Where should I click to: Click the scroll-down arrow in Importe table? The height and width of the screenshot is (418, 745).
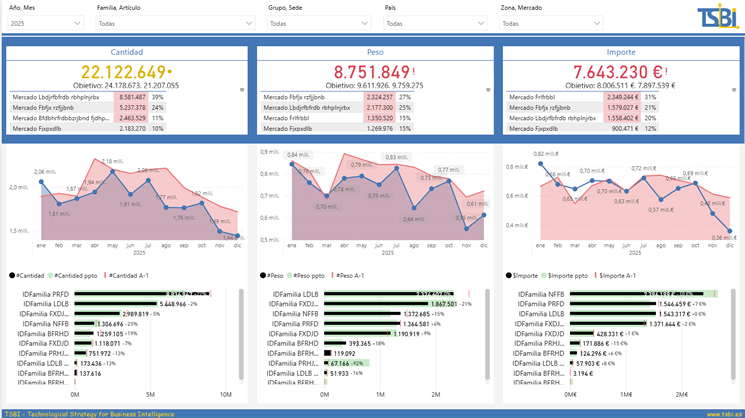pos(734,90)
